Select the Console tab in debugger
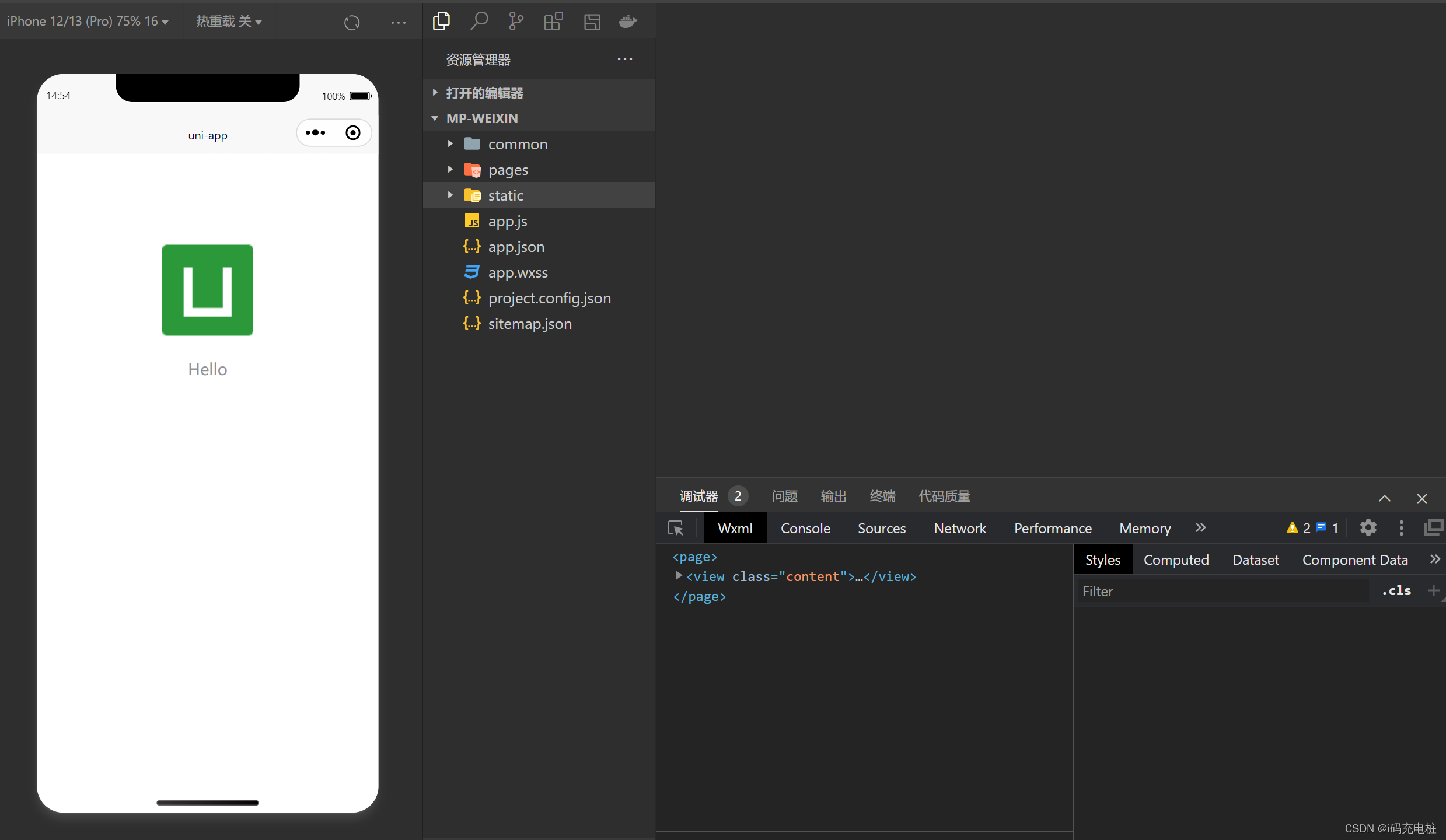The image size is (1446, 840). pos(805,528)
